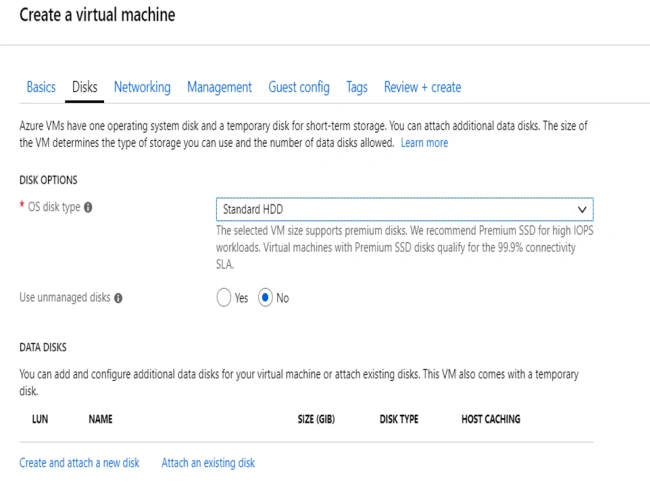Select the Disks tab
The height and width of the screenshot is (491, 650).
pos(85,87)
